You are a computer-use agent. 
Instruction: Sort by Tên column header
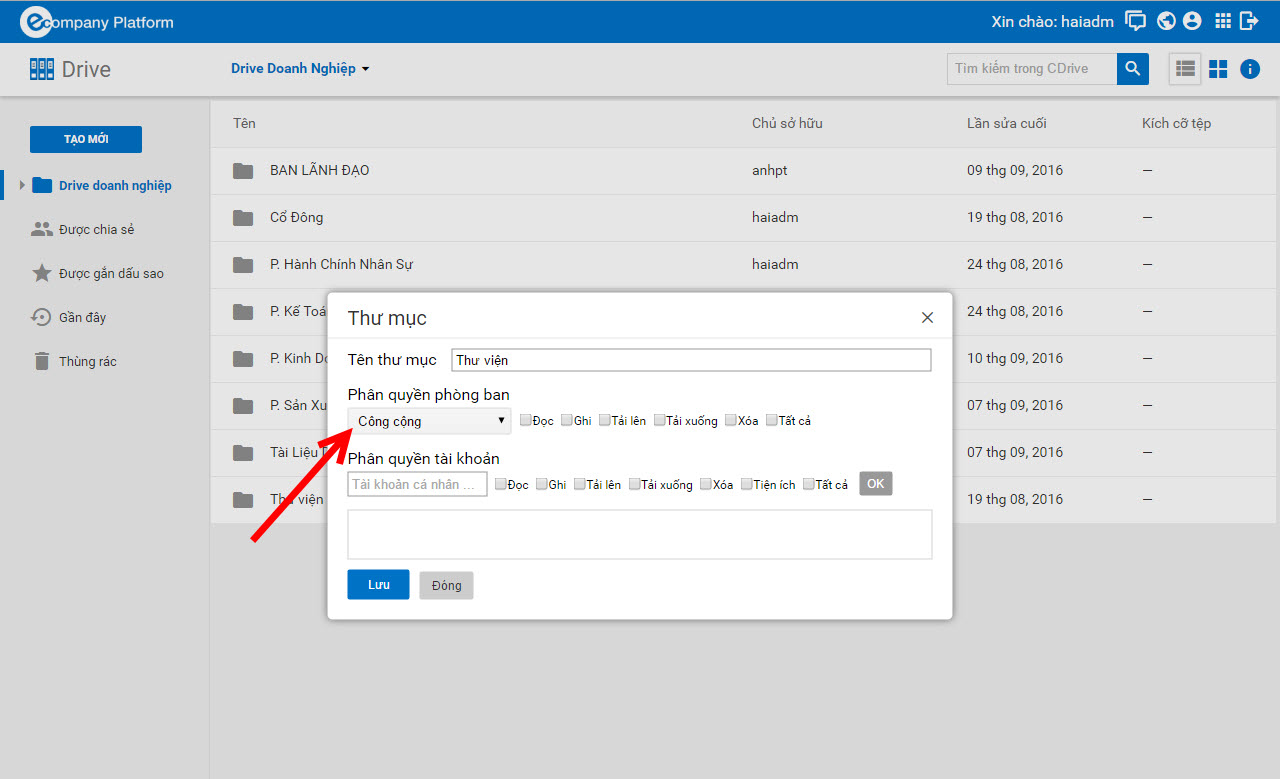tap(244, 123)
